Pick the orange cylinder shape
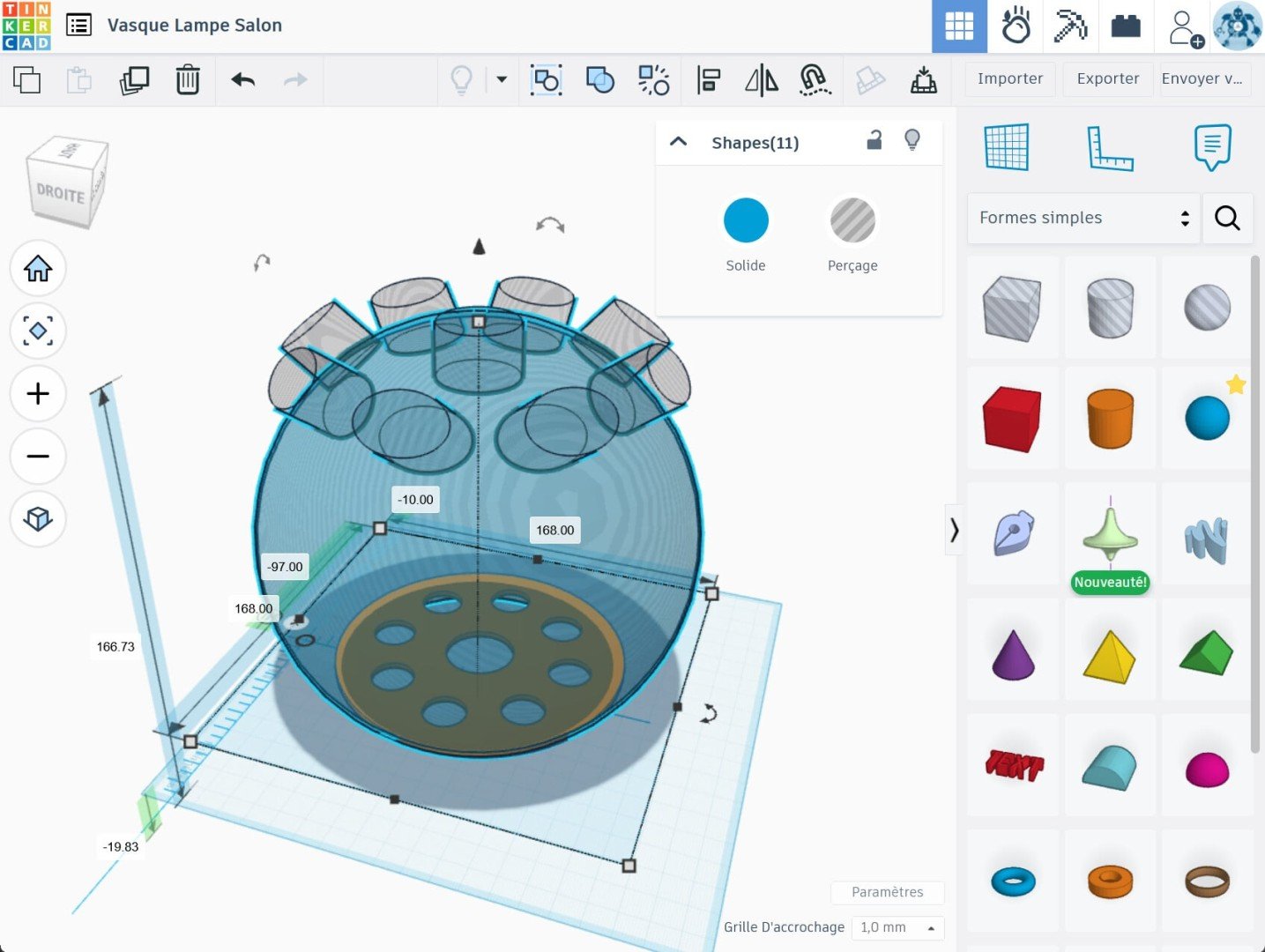Screen dimensions: 1265x952 [x=1110, y=419]
